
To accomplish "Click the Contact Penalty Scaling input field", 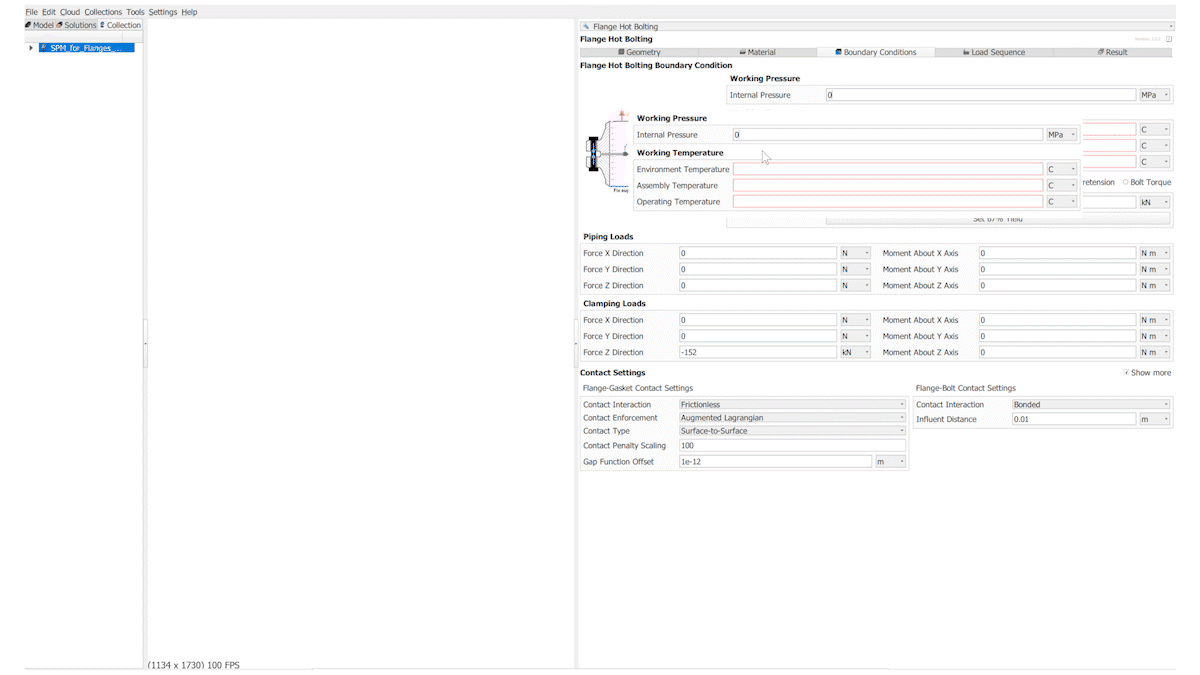I will [x=792, y=446].
